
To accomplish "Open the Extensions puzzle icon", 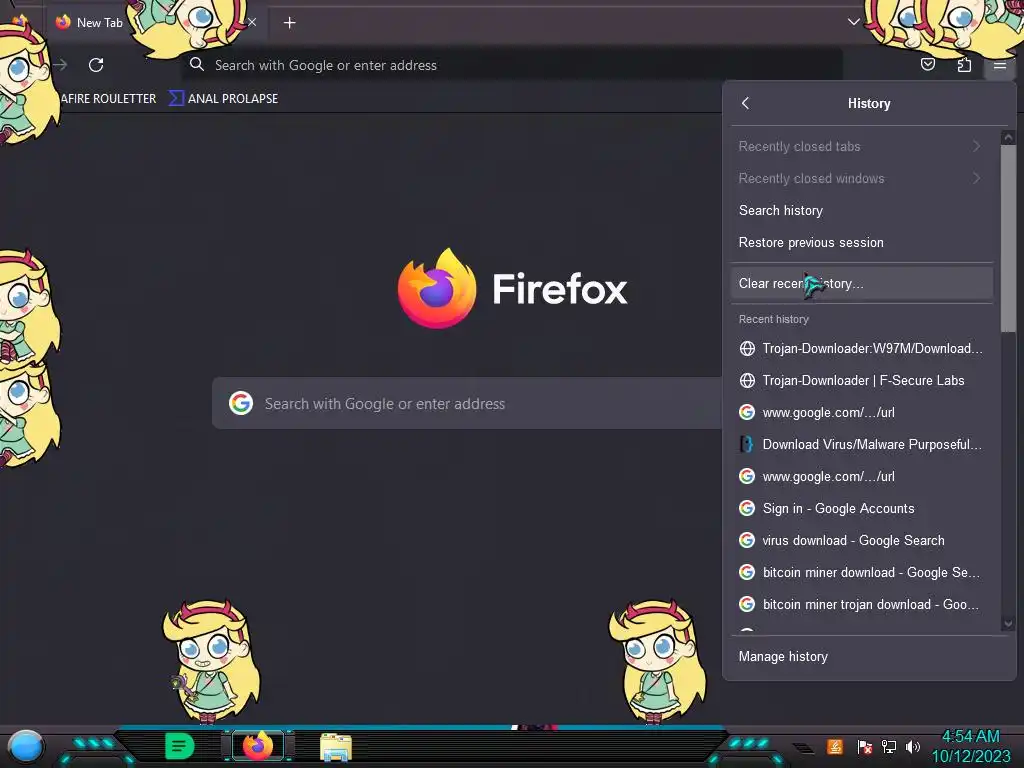I will coord(964,65).
